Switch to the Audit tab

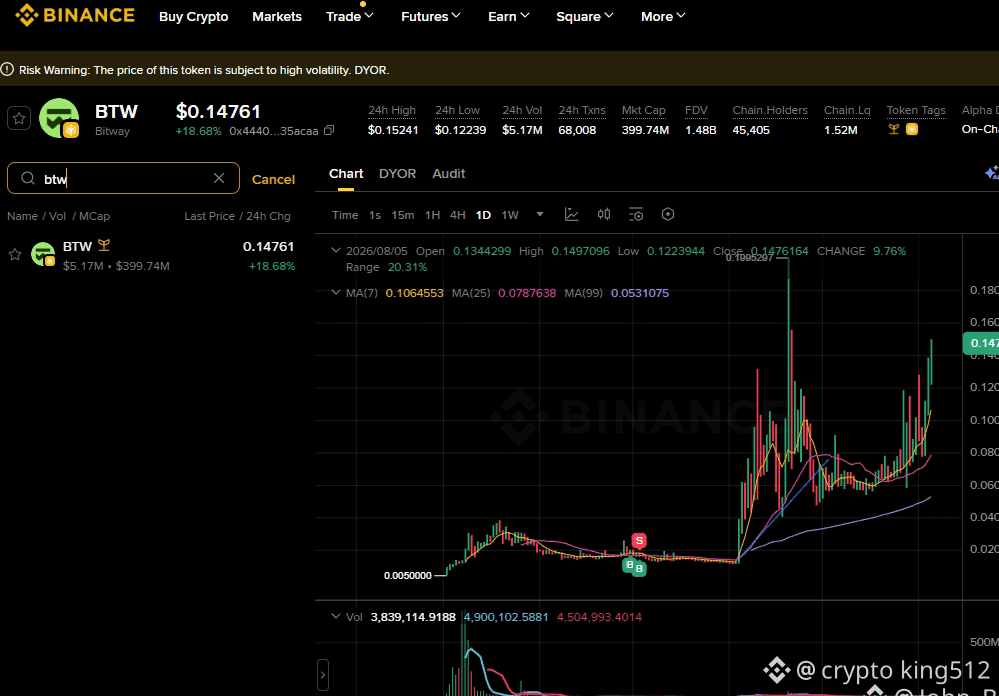[x=449, y=174]
